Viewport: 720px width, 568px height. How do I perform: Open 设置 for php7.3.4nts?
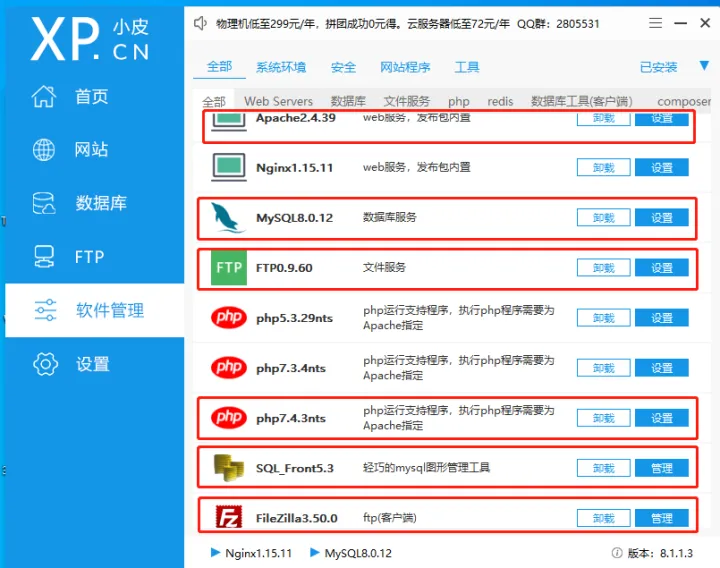[662, 368]
